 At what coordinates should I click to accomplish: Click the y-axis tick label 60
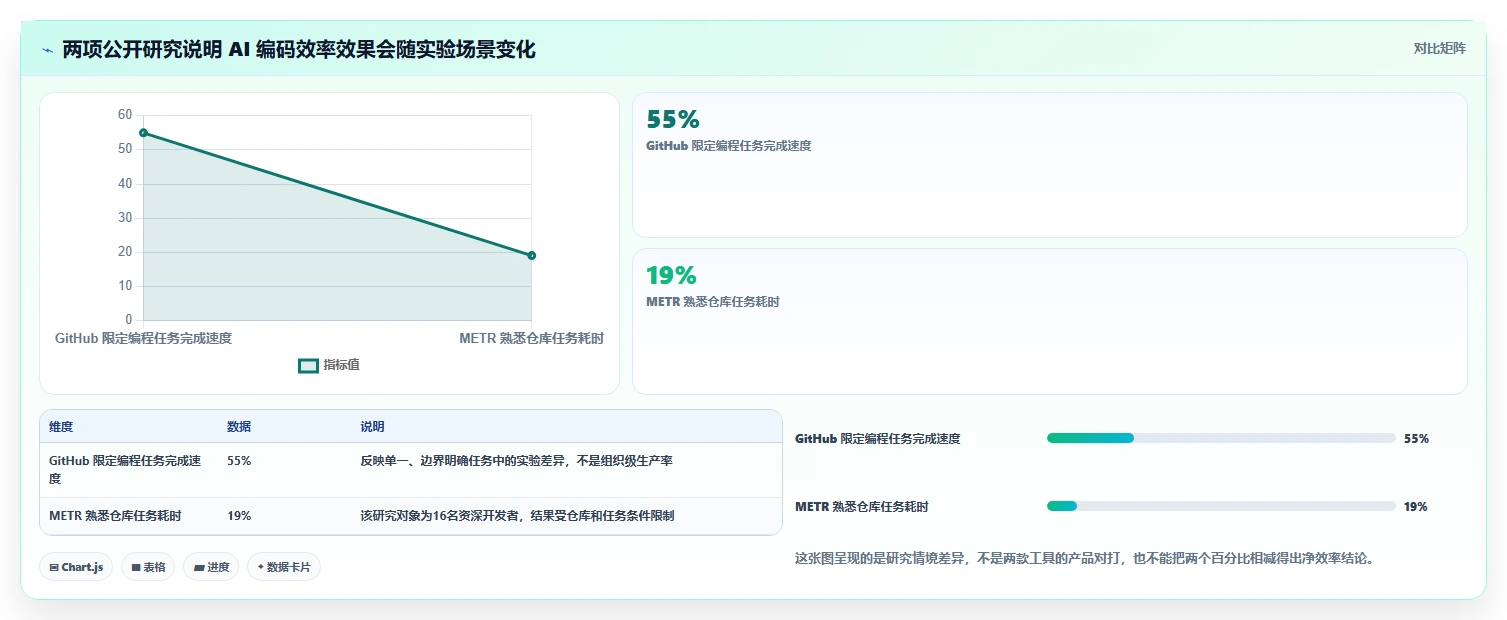[x=125, y=115]
